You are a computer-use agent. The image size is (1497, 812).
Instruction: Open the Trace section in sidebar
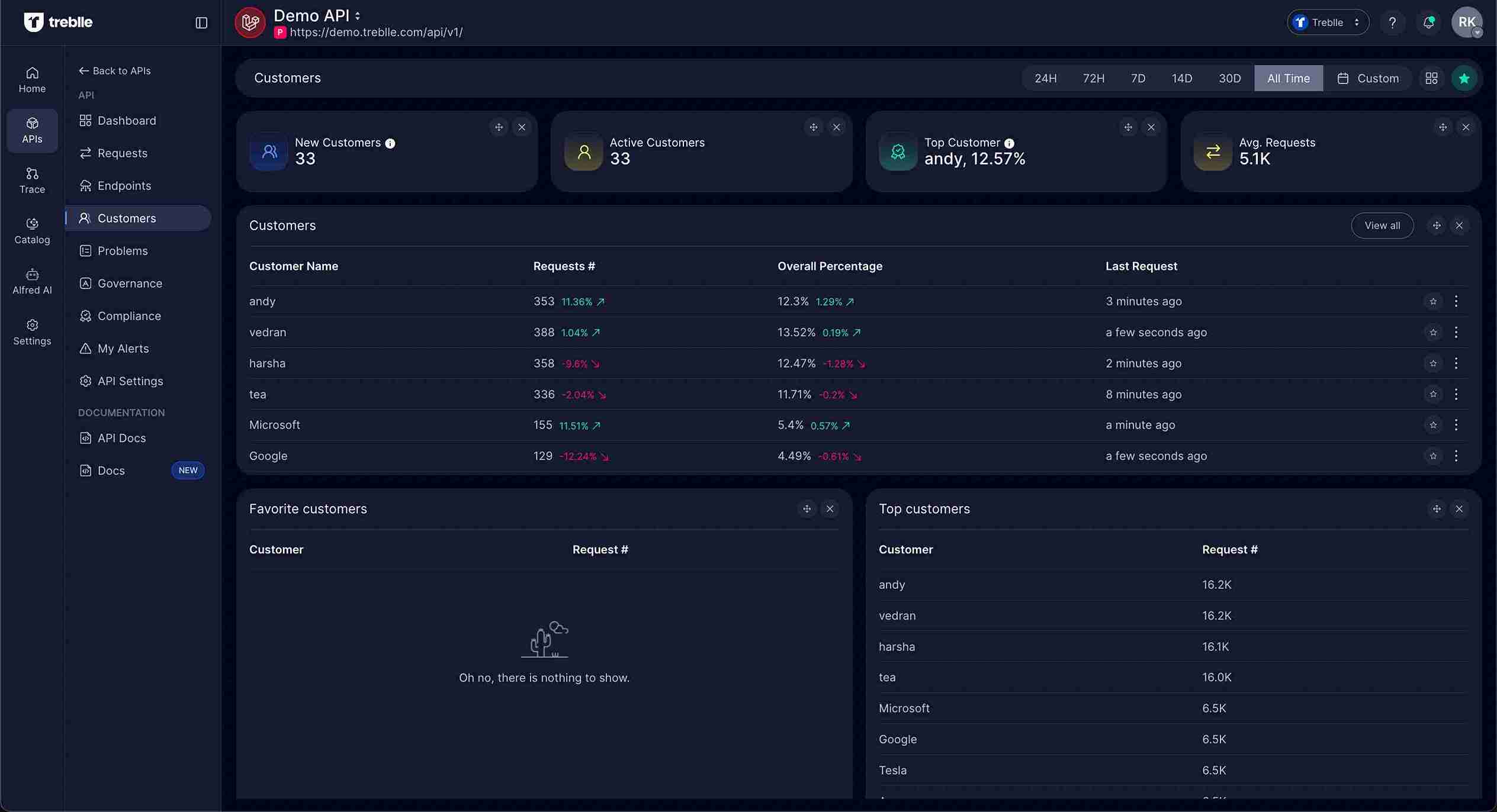click(x=32, y=180)
